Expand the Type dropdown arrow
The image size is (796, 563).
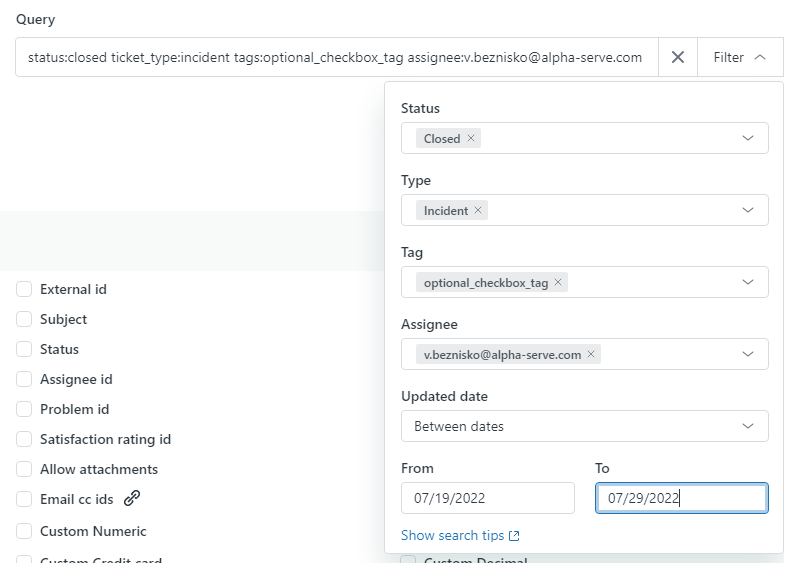[748, 211]
